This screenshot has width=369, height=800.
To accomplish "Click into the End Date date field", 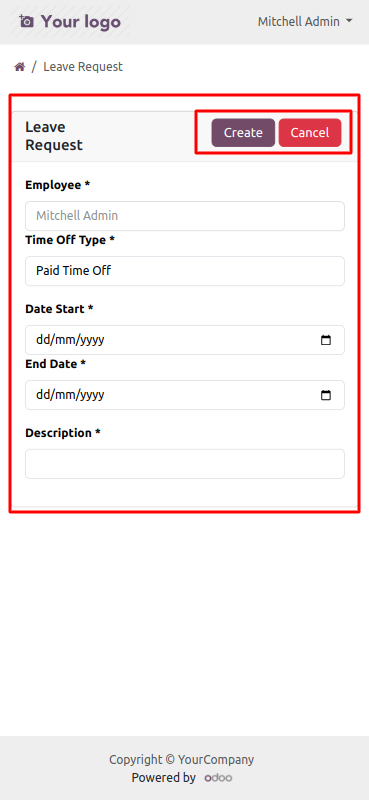I will [x=185, y=395].
